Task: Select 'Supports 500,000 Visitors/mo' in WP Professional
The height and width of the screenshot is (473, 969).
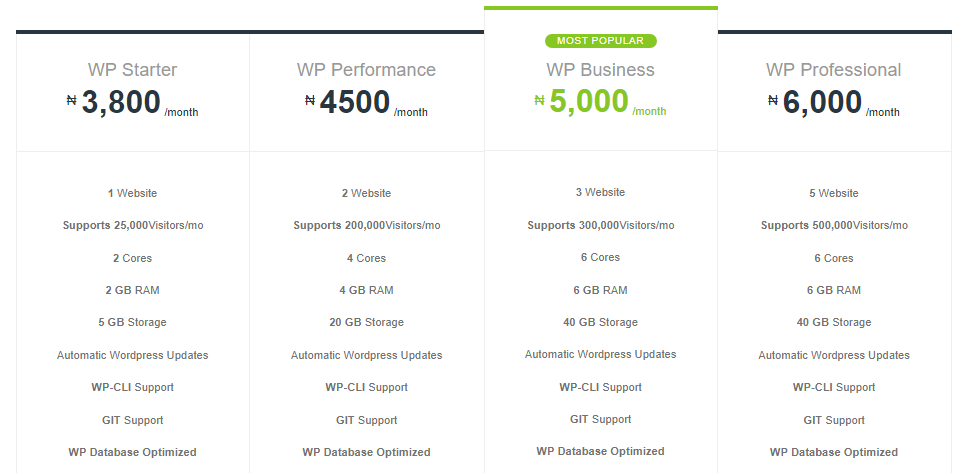Action: pyautogui.click(x=833, y=225)
